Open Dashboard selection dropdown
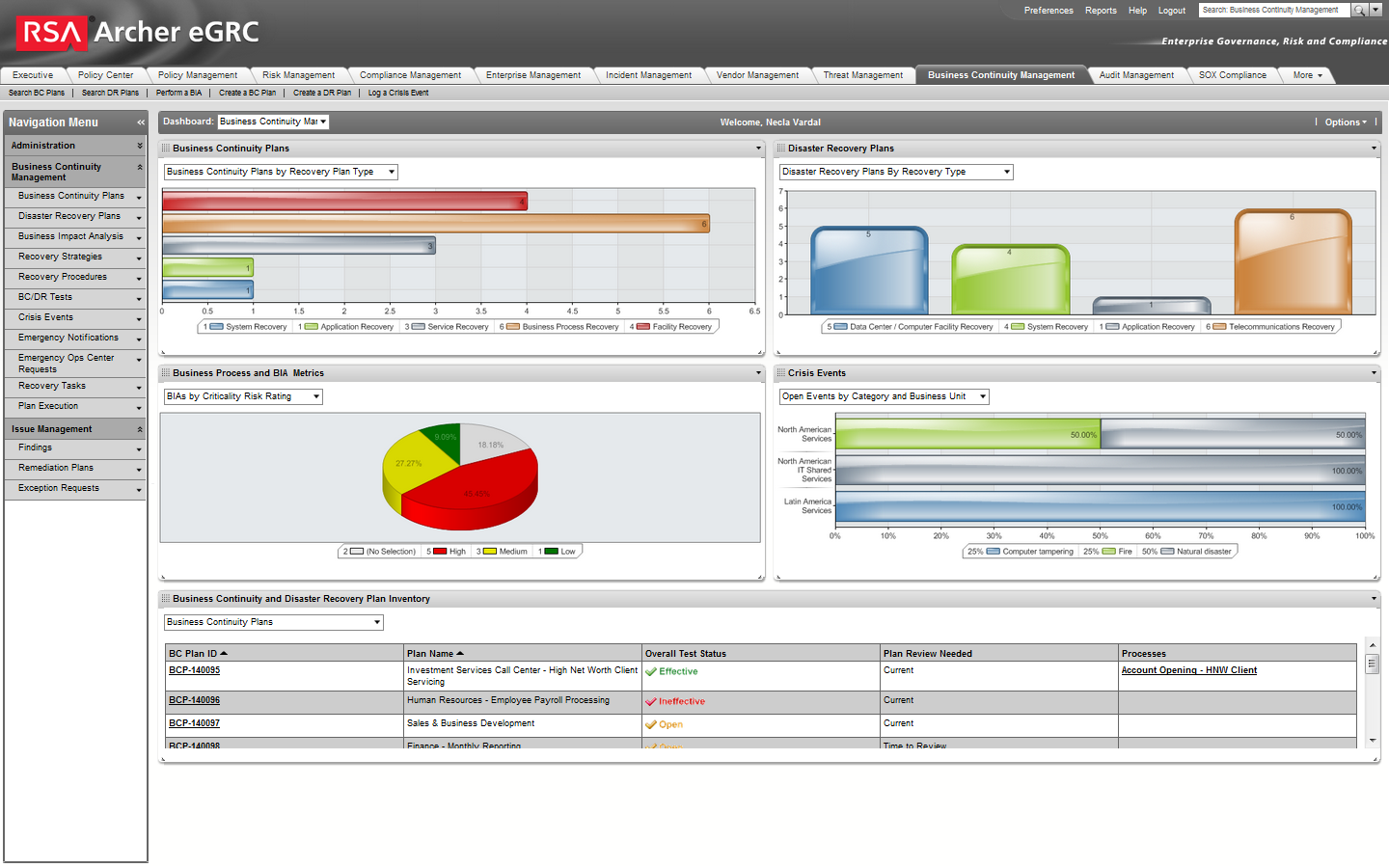Image resolution: width=1389 pixels, height=868 pixels. click(x=274, y=122)
